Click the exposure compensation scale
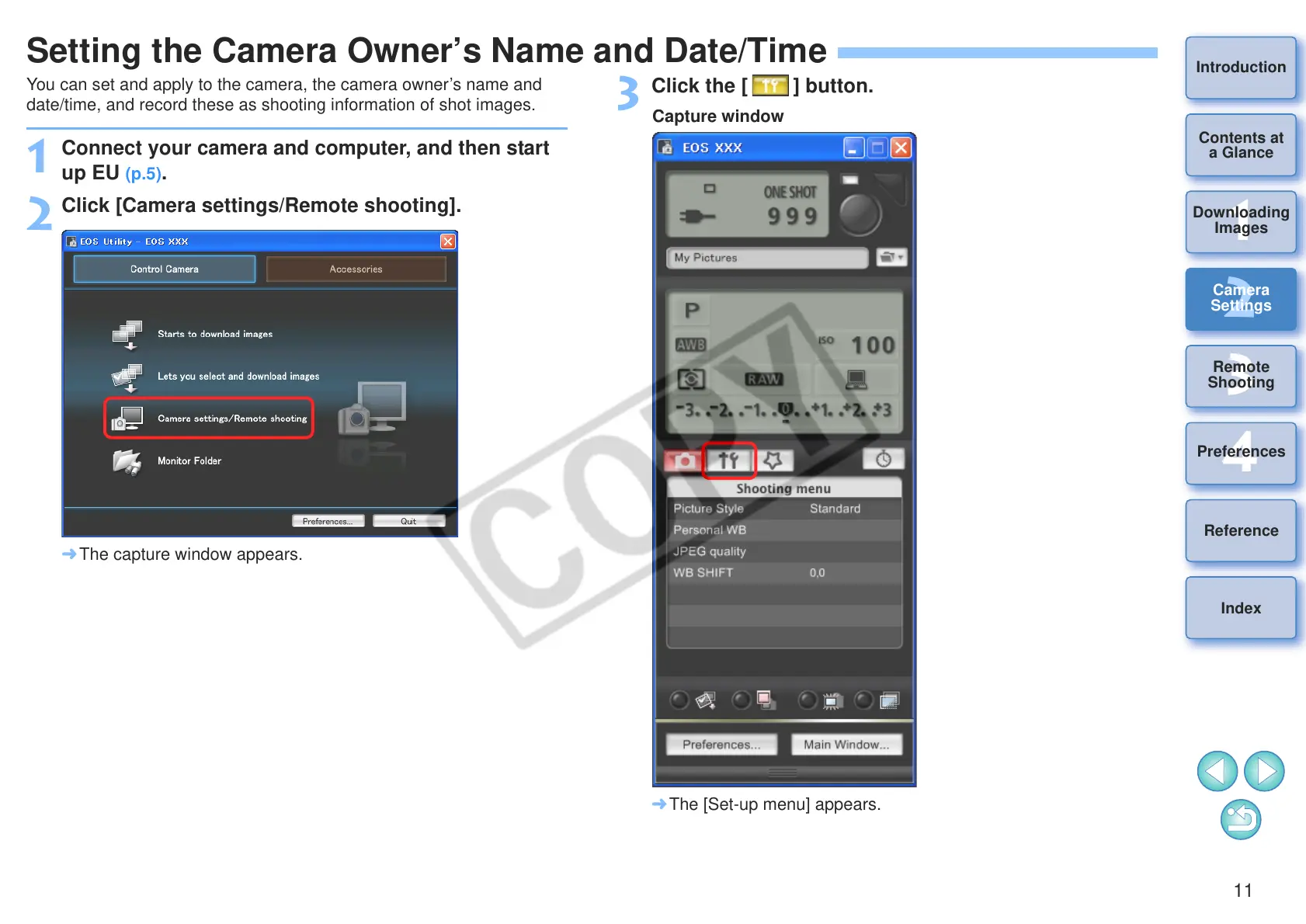1306x924 pixels. 783,410
